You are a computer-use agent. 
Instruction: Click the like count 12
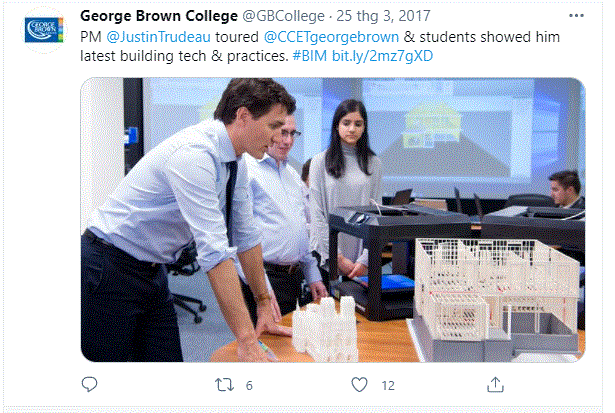388,385
